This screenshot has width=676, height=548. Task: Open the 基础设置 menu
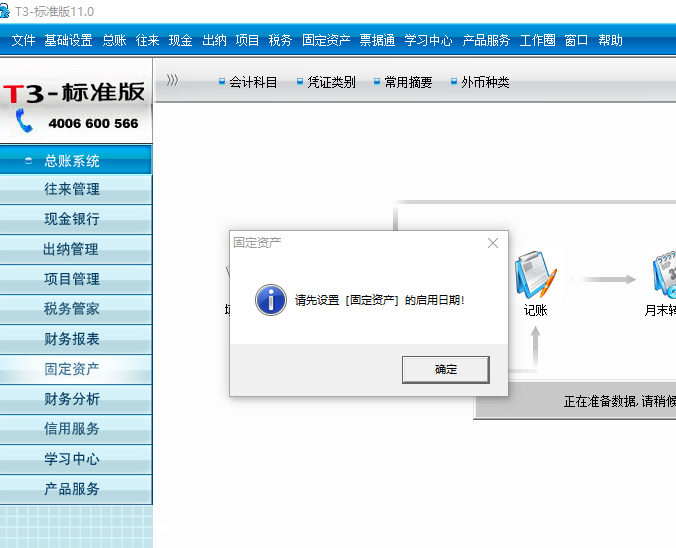click(68, 40)
